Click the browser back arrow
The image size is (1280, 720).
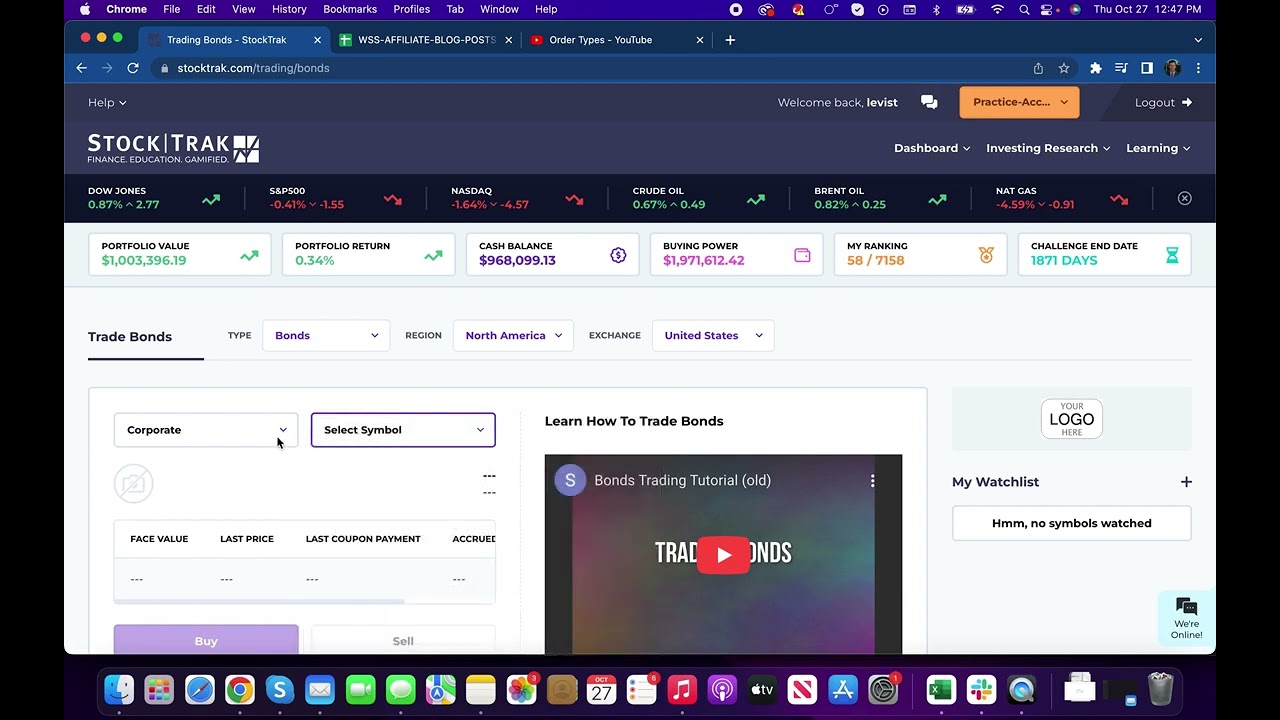pos(82,68)
